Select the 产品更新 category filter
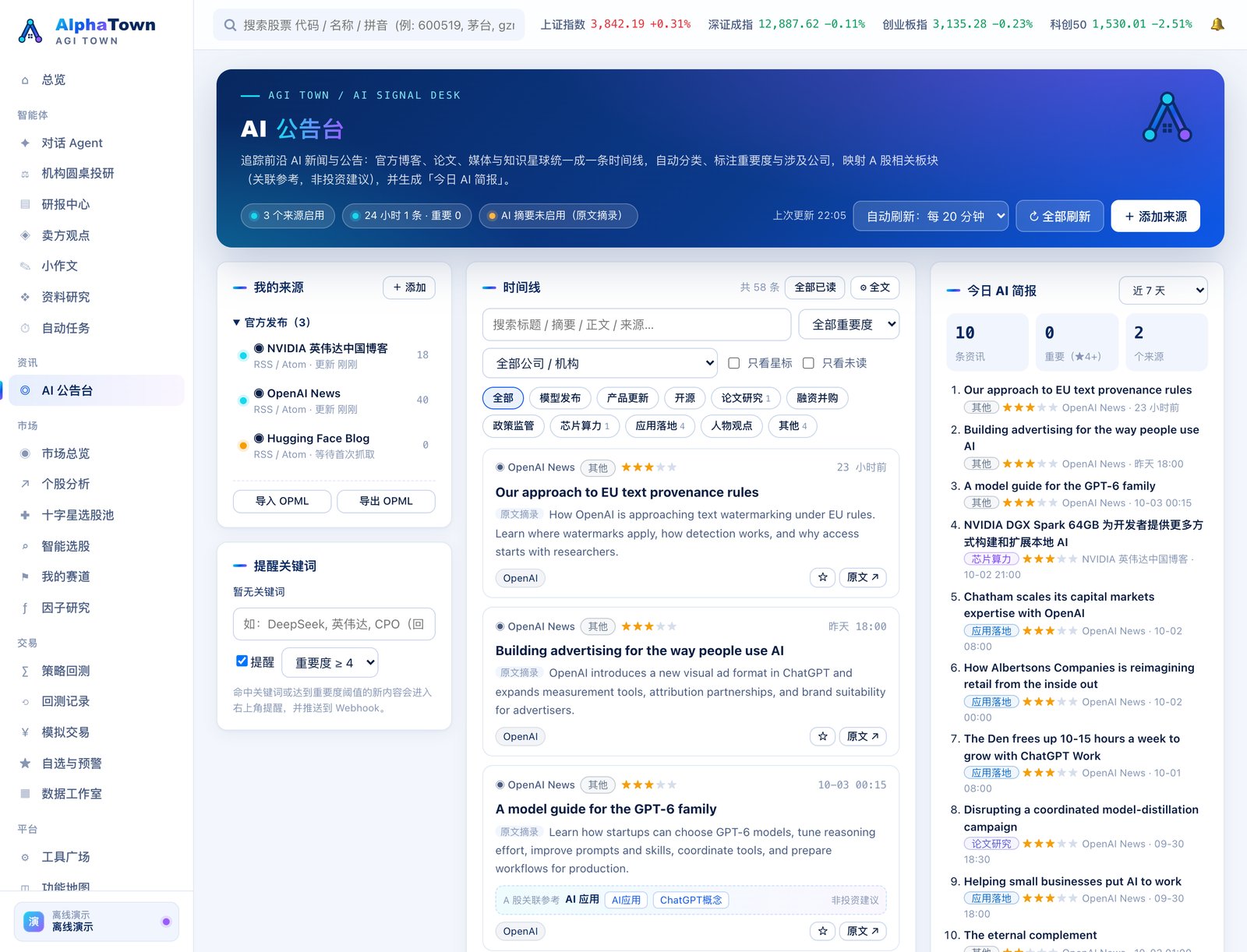This screenshot has width=1247, height=952. (628, 398)
